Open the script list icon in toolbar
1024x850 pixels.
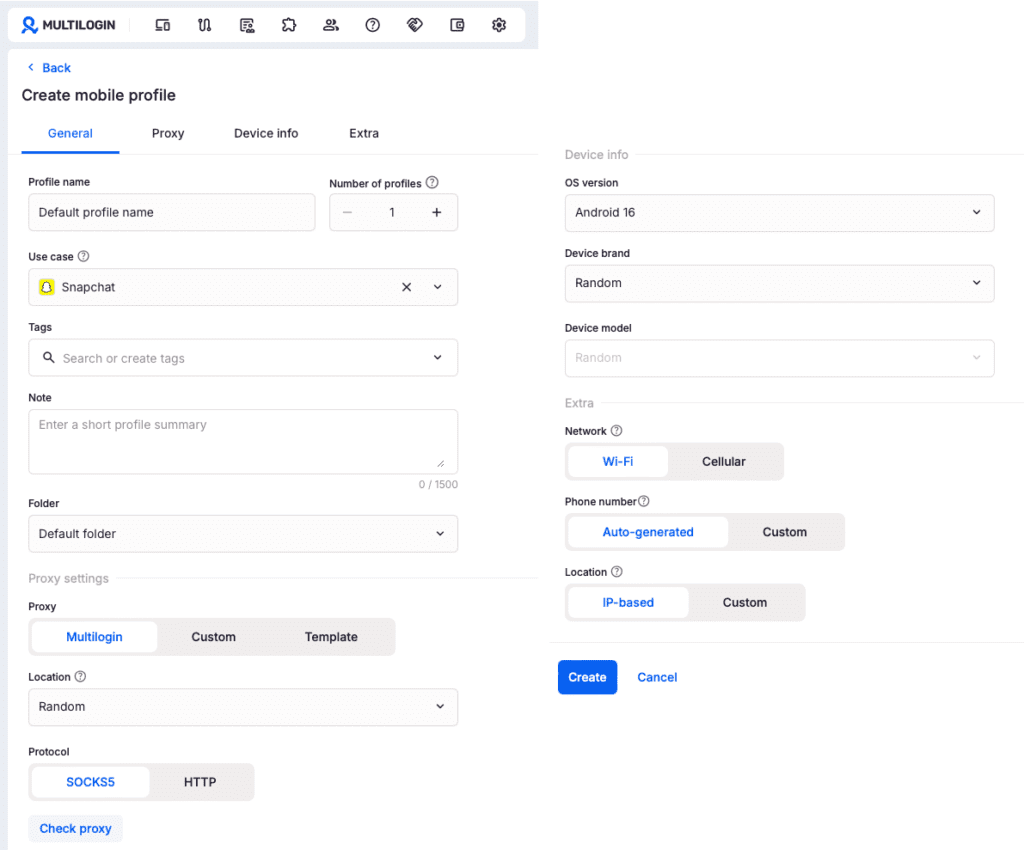[x=247, y=25]
